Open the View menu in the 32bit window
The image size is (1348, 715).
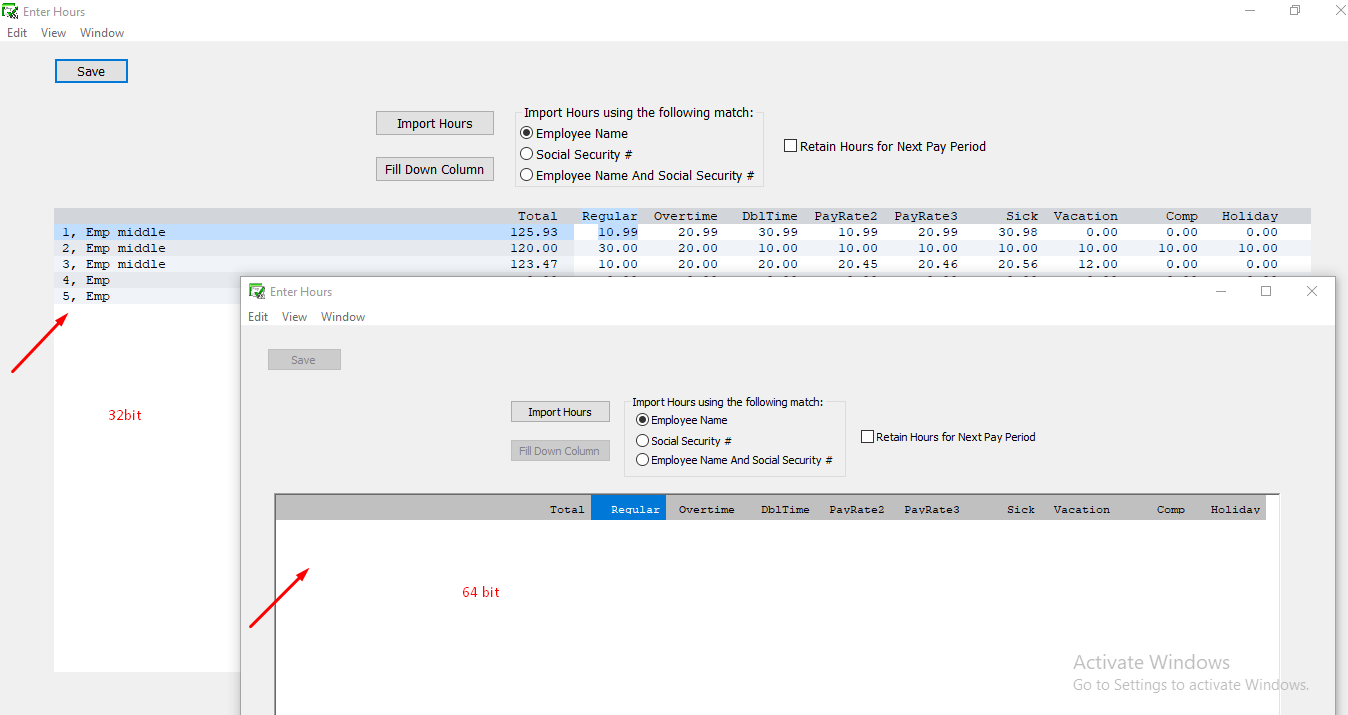point(53,33)
